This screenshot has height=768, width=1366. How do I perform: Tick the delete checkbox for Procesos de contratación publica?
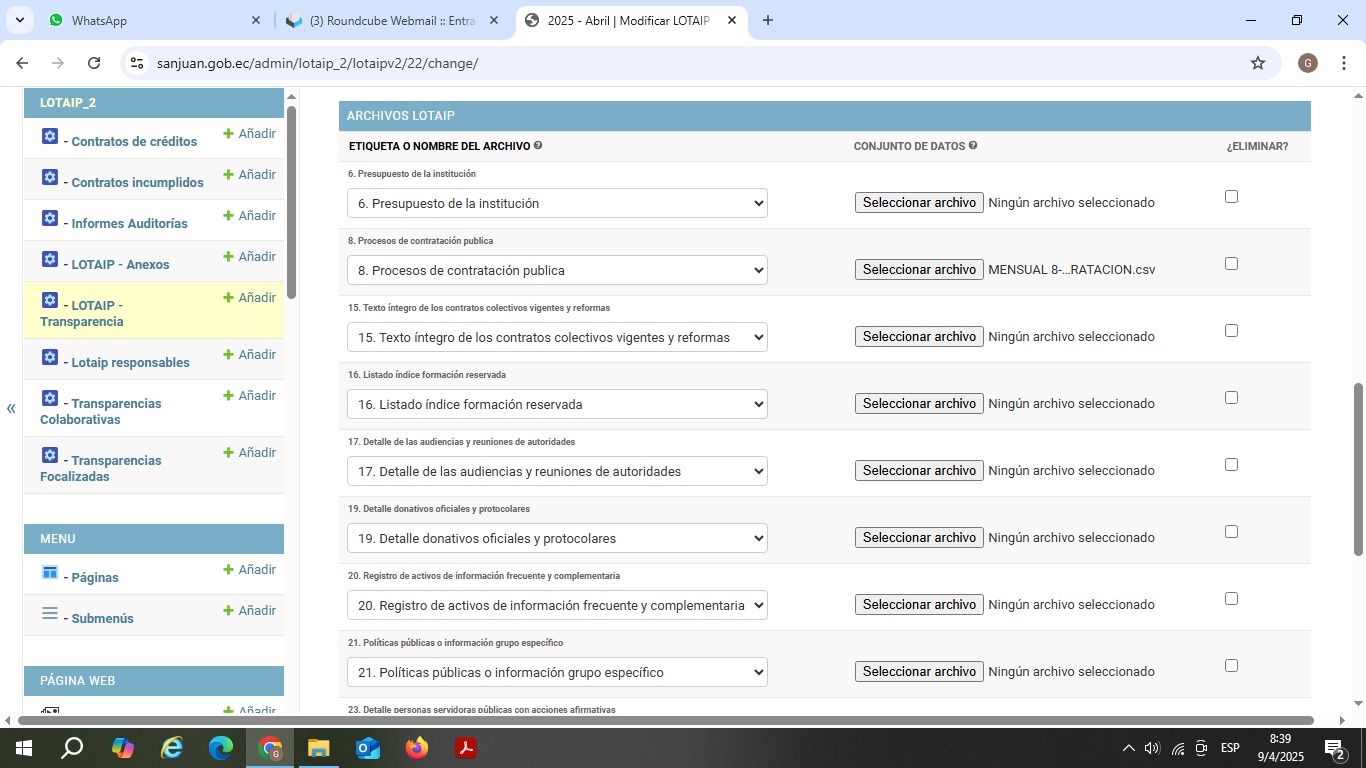tap(1231, 264)
